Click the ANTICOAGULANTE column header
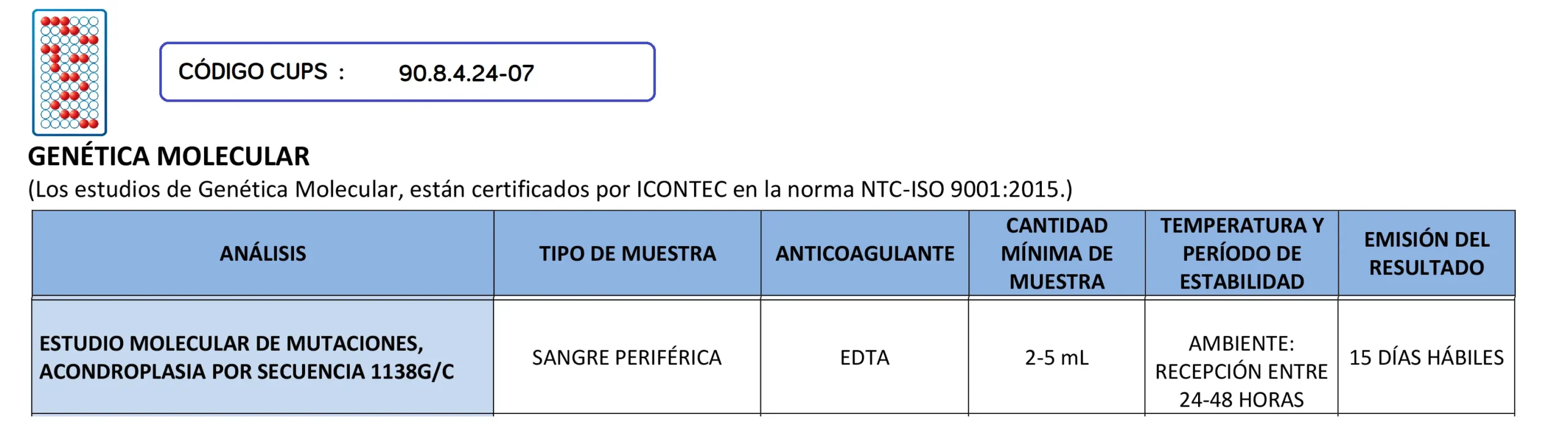Screen dimensions: 1568x436 [x=864, y=254]
